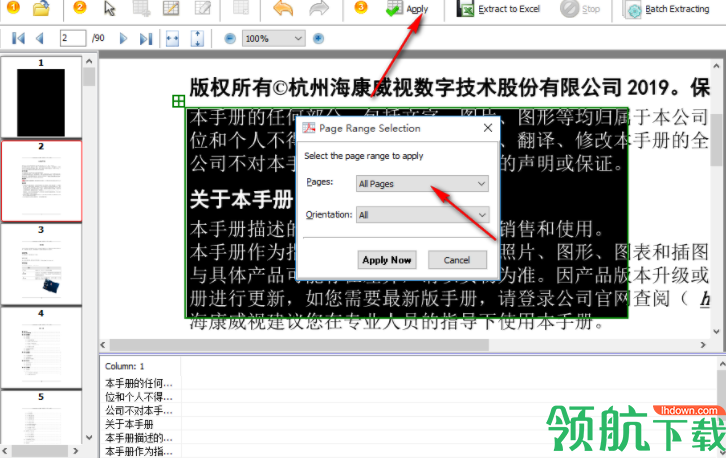Viewport: 726px width, 458px height.
Task: Click the grayed table layout icon
Action: pyautogui.click(x=241, y=8)
